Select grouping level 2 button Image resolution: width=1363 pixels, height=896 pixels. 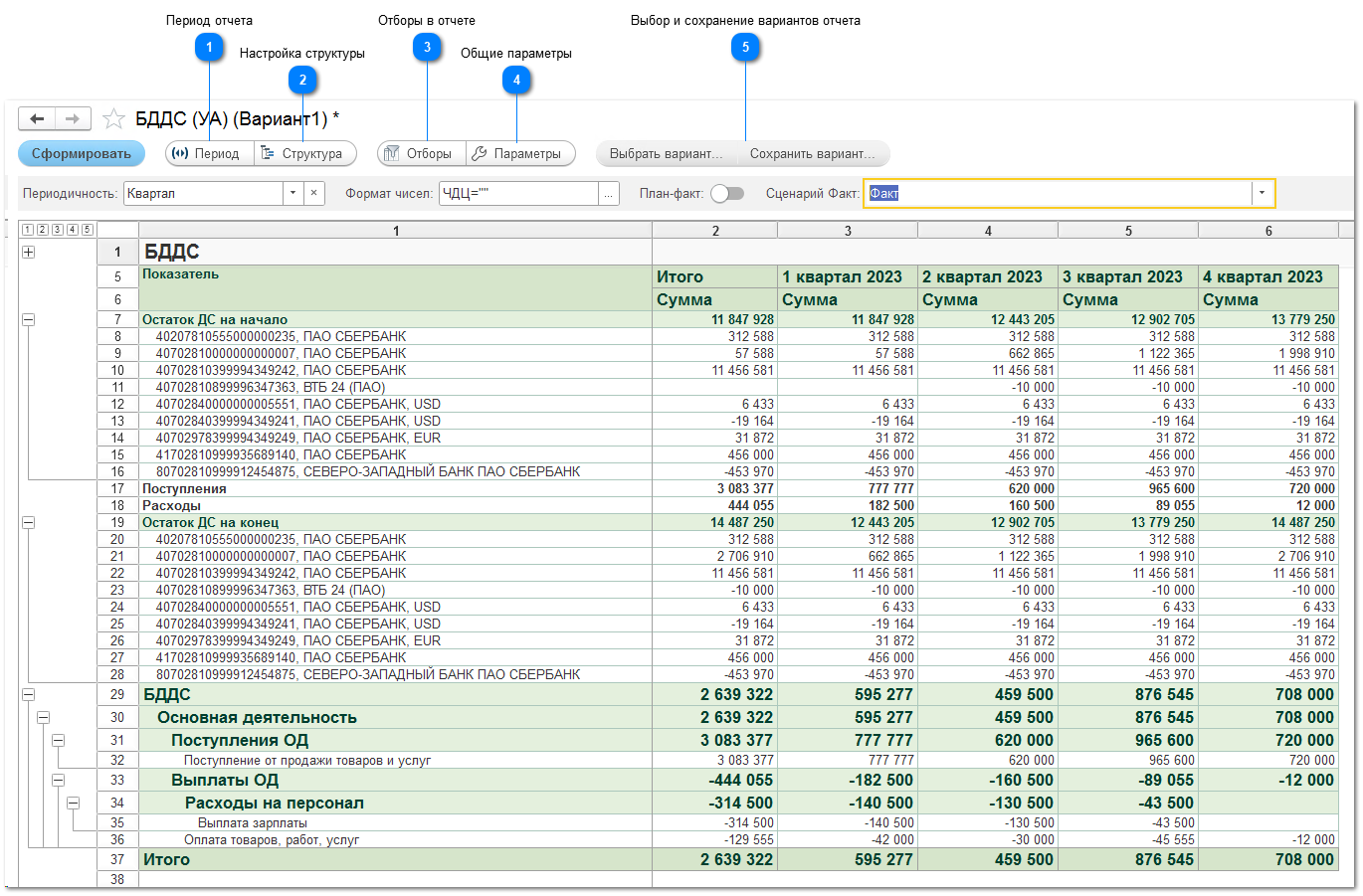(x=42, y=230)
